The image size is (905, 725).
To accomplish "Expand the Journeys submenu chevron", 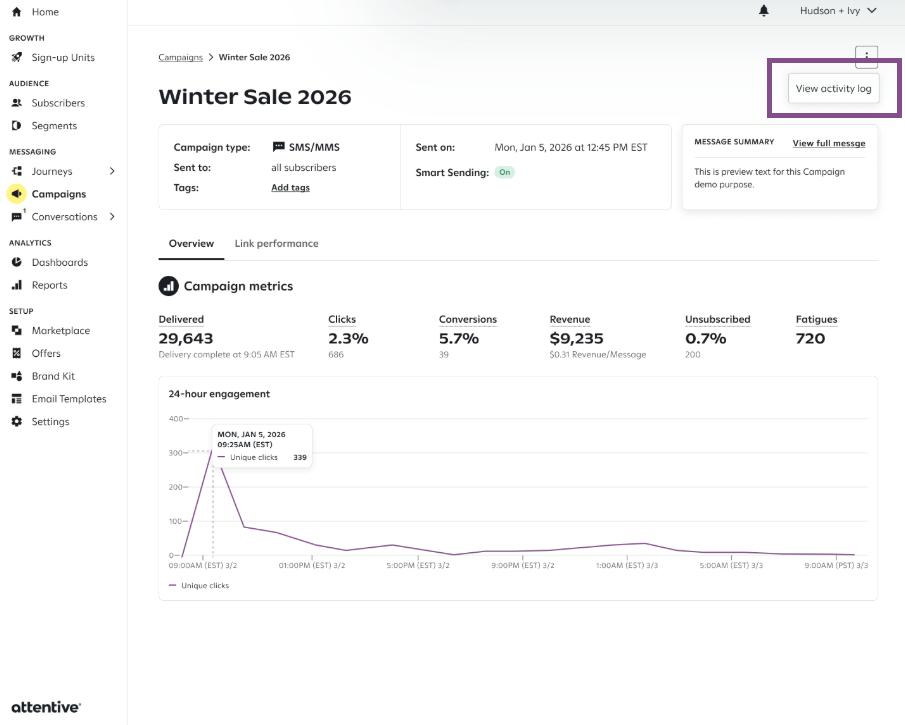I will point(112,172).
